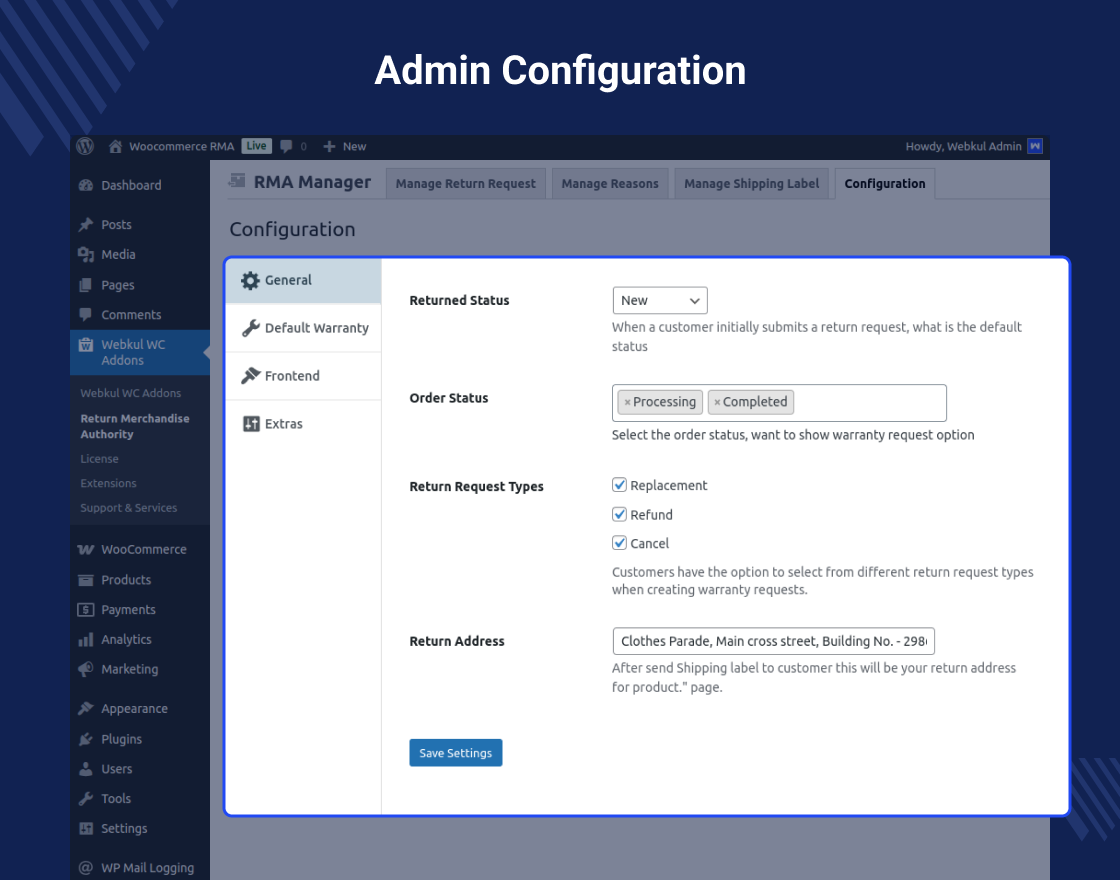This screenshot has width=1120, height=880.
Task: Click the WooCommerce logo icon in sidebar
Action: (x=86, y=549)
